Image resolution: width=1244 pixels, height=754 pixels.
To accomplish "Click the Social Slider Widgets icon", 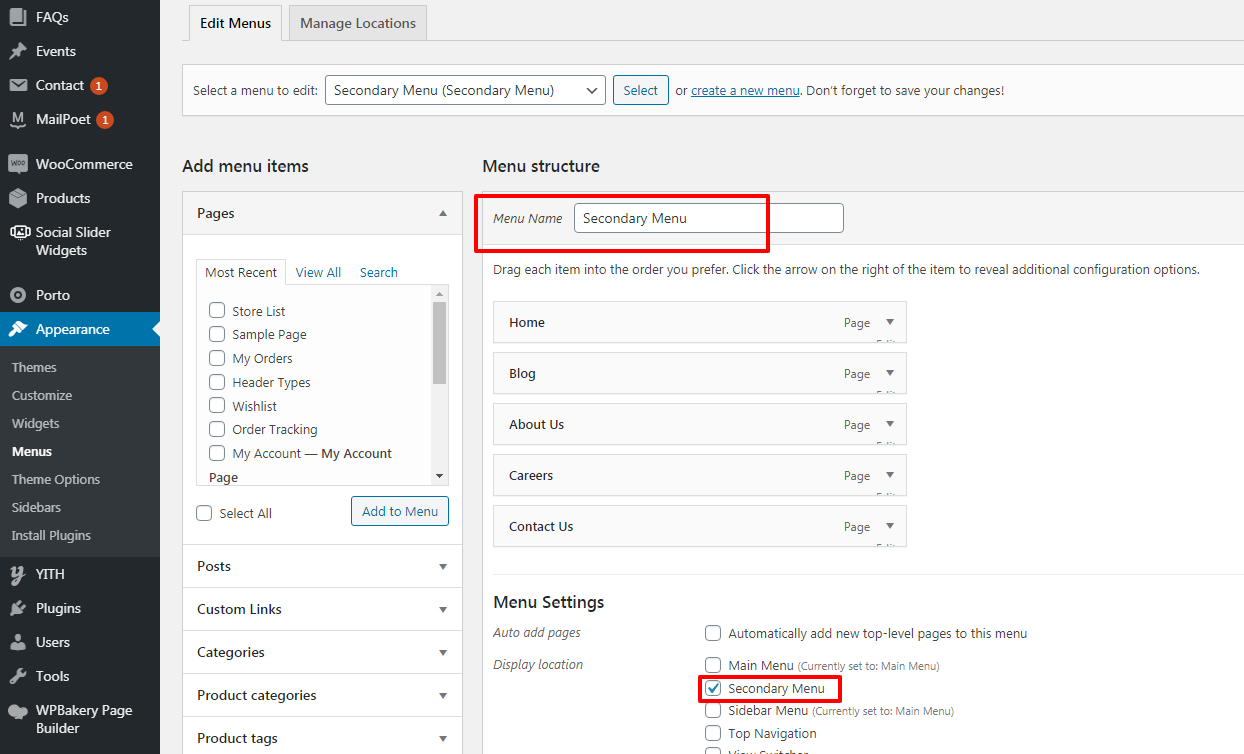I will click(18, 232).
